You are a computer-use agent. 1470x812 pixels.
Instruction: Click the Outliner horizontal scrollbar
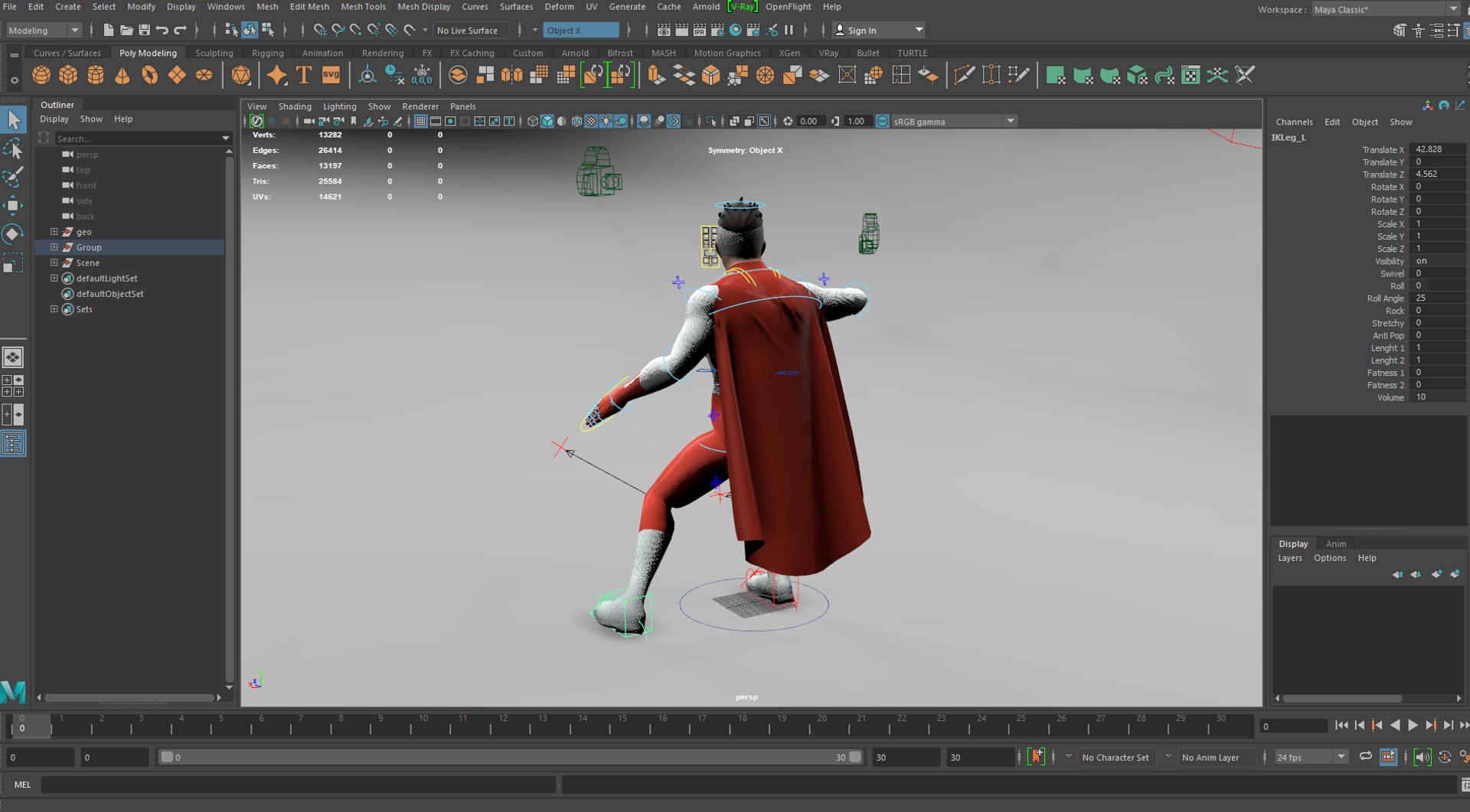click(129, 698)
